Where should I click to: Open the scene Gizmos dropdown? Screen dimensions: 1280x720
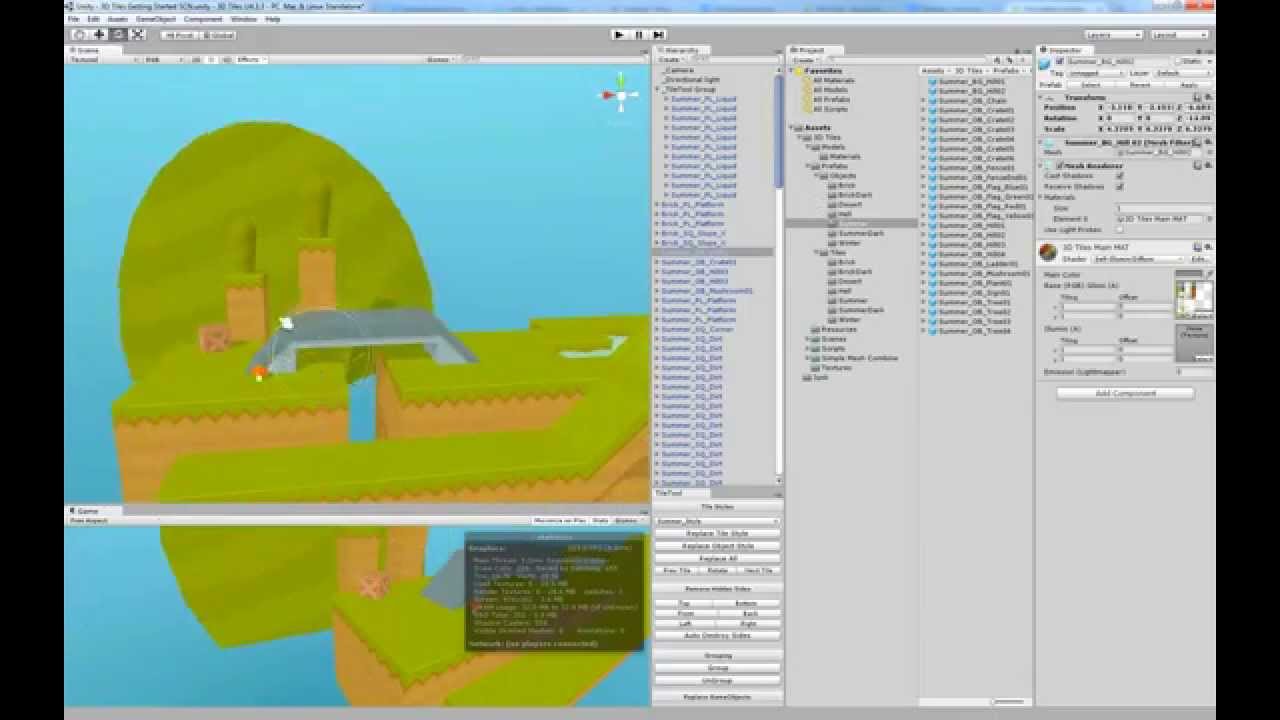click(442, 60)
